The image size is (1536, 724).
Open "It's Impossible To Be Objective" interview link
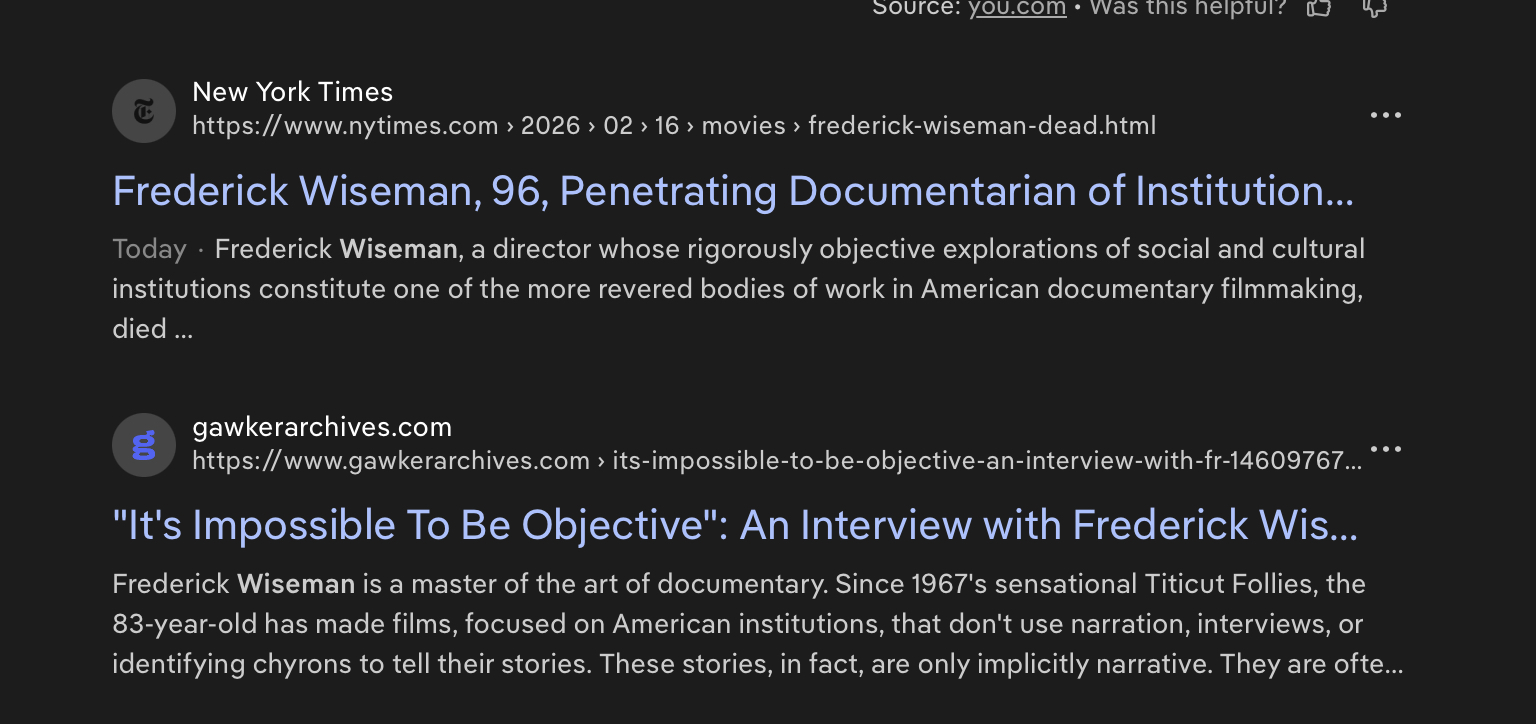click(x=734, y=525)
